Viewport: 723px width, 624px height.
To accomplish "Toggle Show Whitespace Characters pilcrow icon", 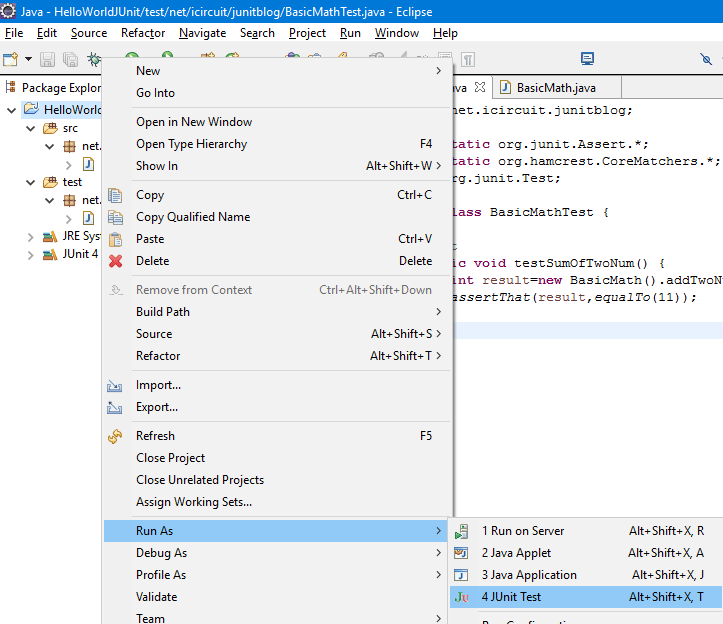I will click(x=468, y=59).
